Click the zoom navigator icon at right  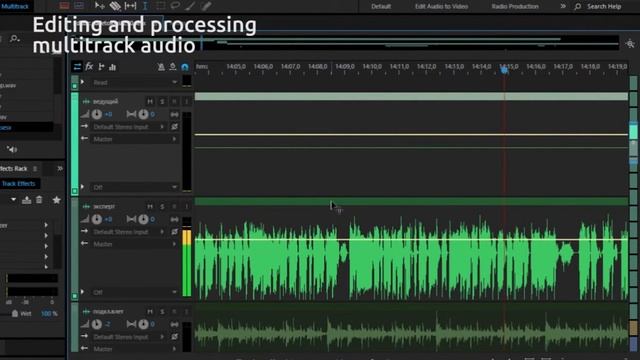(x=630, y=43)
